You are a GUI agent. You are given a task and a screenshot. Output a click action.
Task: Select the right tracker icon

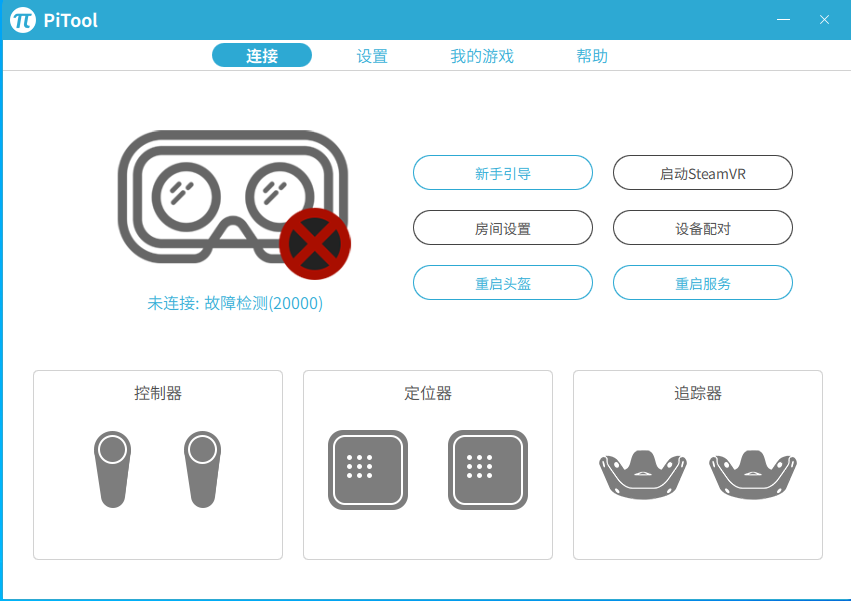pyautogui.click(x=753, y=475)
